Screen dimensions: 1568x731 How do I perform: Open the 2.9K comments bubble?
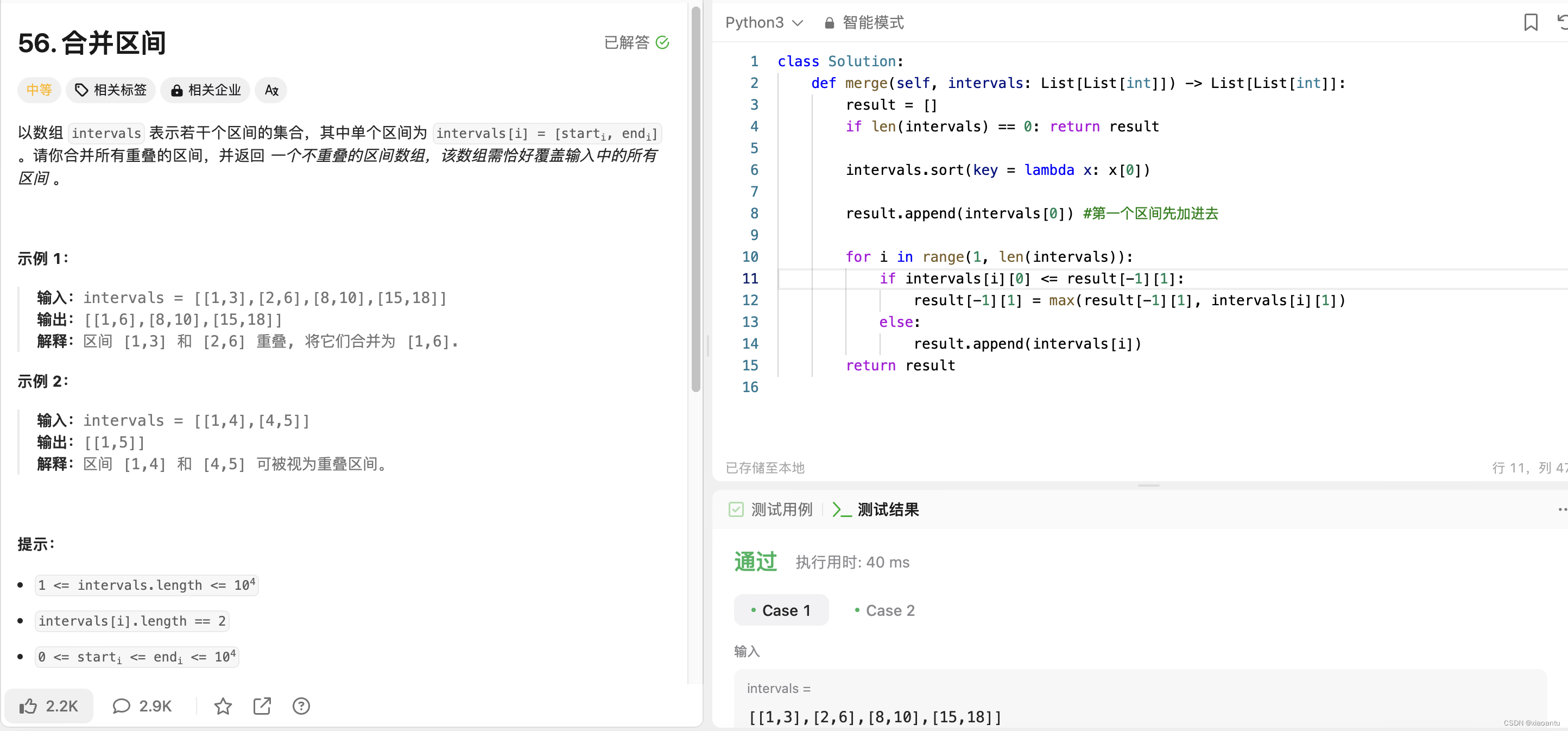tap(142, 706)
